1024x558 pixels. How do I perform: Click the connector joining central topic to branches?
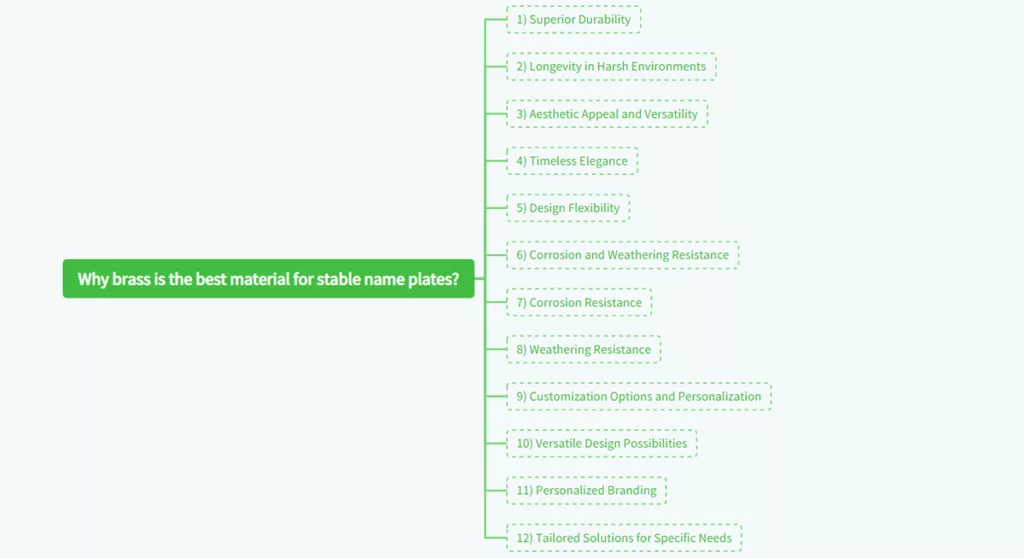point(480,279)
